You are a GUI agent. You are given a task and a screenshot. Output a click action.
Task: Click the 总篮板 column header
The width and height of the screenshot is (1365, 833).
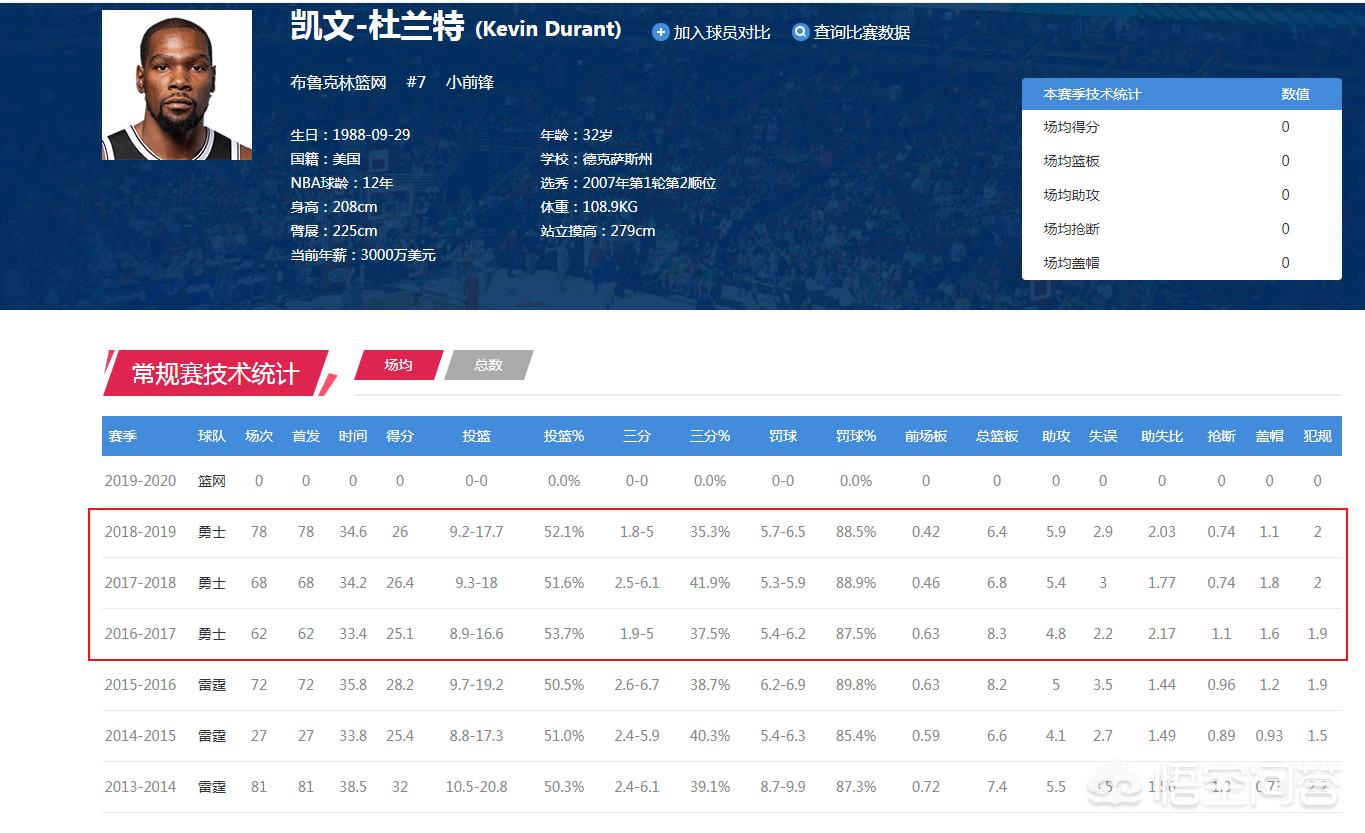[x=997, y=436]
